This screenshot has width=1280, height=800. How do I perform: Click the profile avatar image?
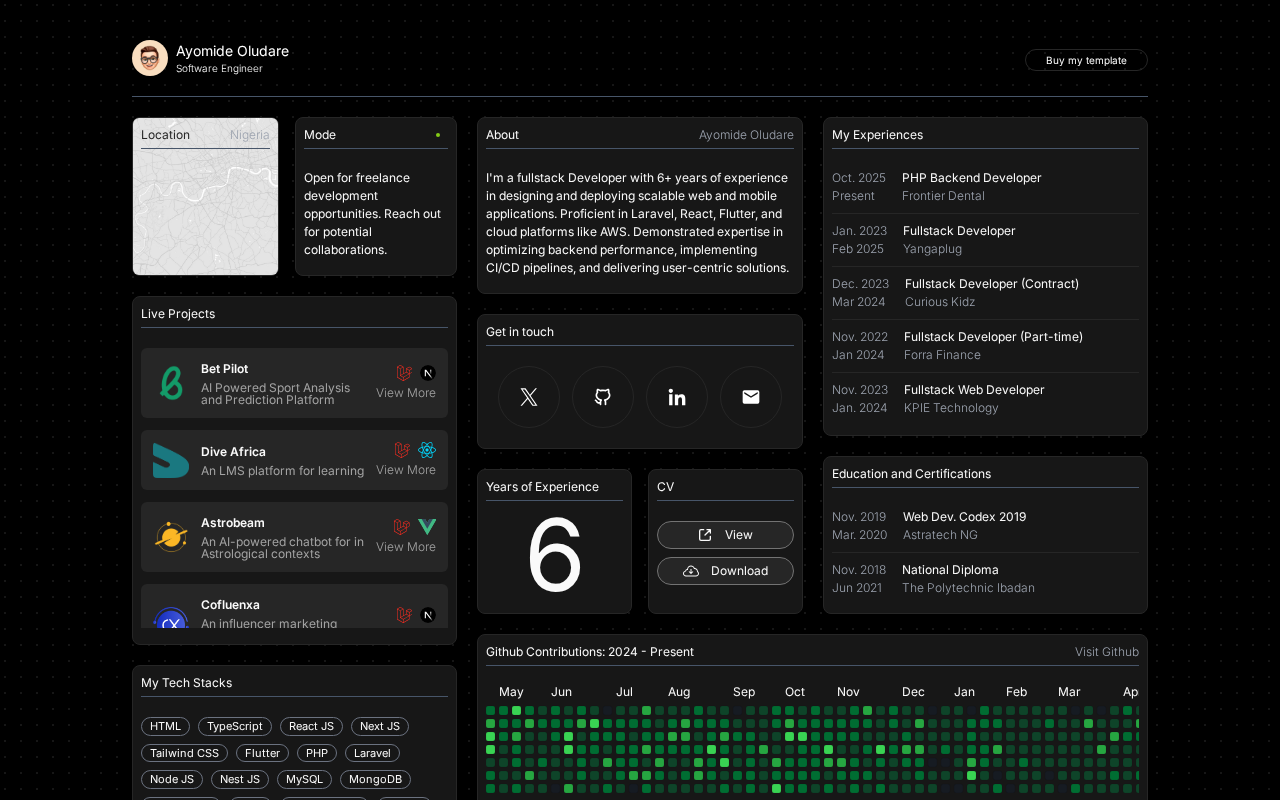point(150,58)
